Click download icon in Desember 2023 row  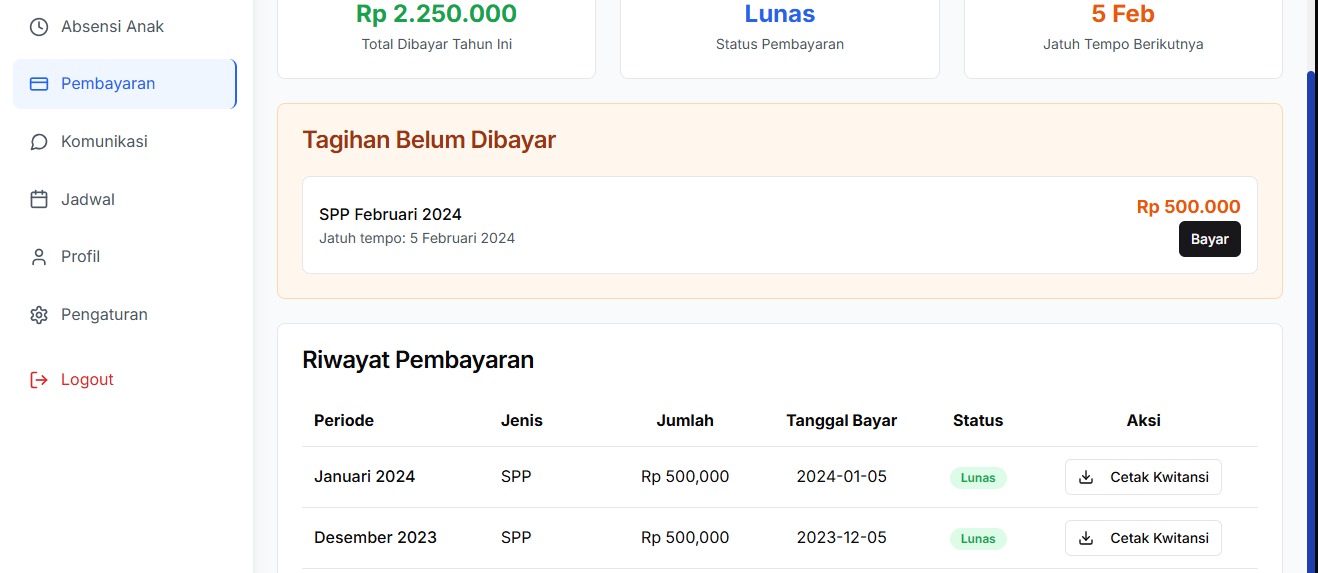[x=1086, y=539]
